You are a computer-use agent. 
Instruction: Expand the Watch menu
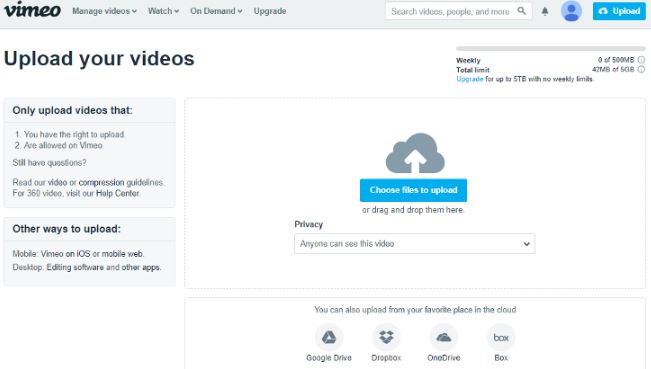click(163, 11)
